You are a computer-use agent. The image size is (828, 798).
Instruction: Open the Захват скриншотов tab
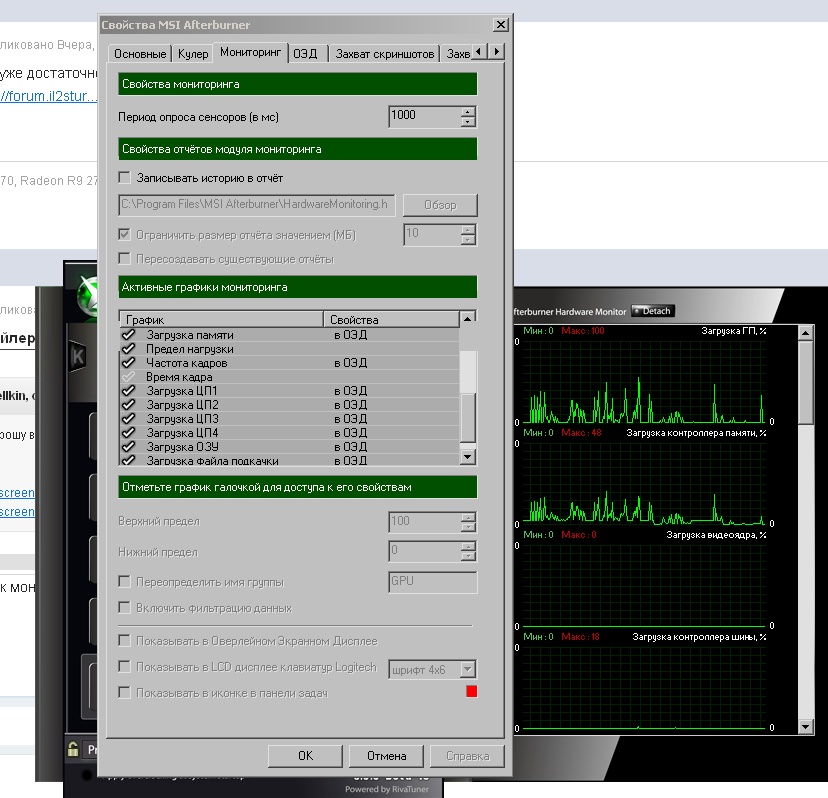coord(384,53)
